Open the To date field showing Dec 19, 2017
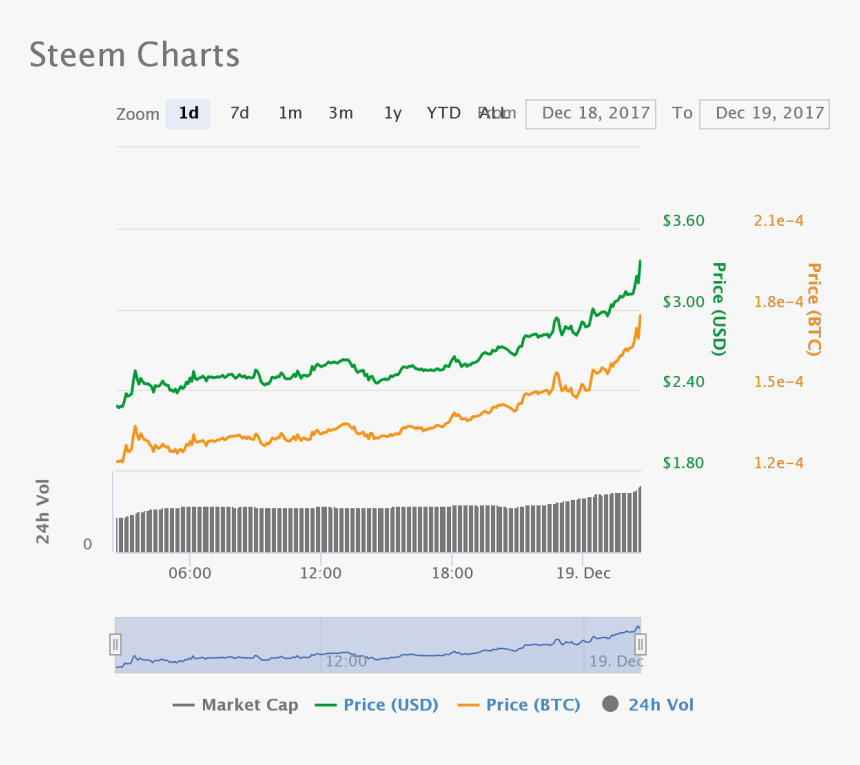This screenshot has width=860, height=765. (764, 113)
